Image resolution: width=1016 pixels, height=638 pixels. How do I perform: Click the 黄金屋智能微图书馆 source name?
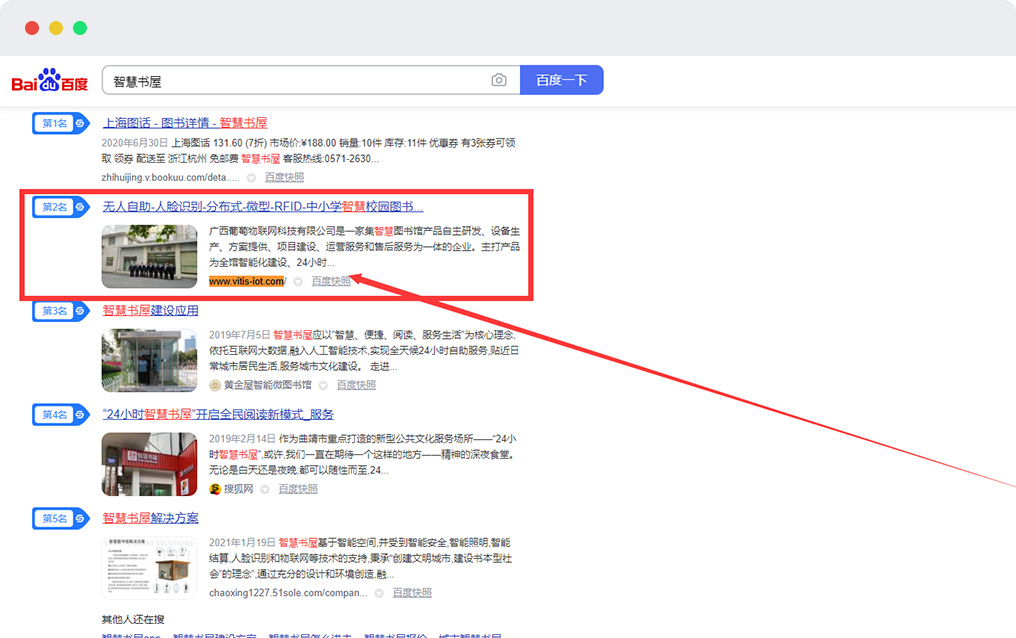pos(268,385)
